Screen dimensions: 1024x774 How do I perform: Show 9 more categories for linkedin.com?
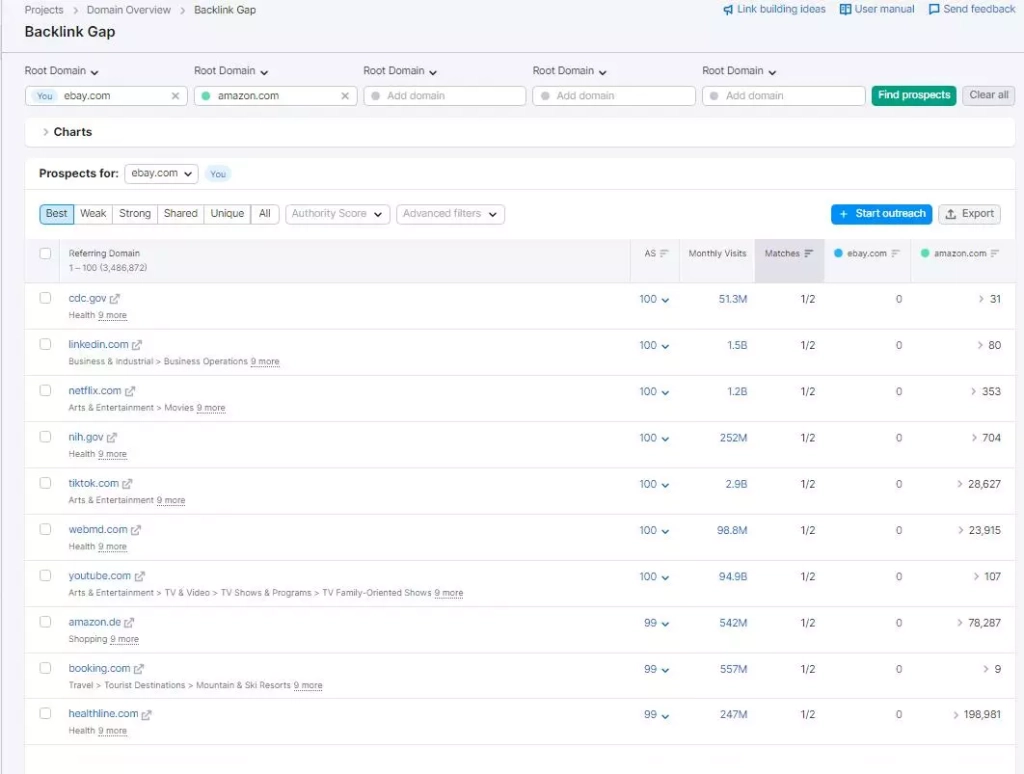pos(265,361)
